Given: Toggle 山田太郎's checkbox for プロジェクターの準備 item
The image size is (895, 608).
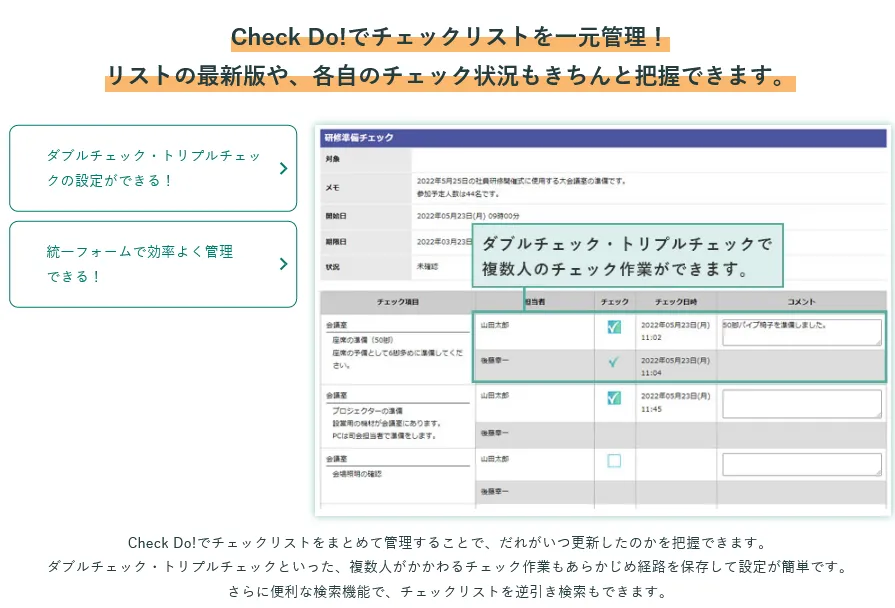Looking at the screenshot, I should click(614, 398).
